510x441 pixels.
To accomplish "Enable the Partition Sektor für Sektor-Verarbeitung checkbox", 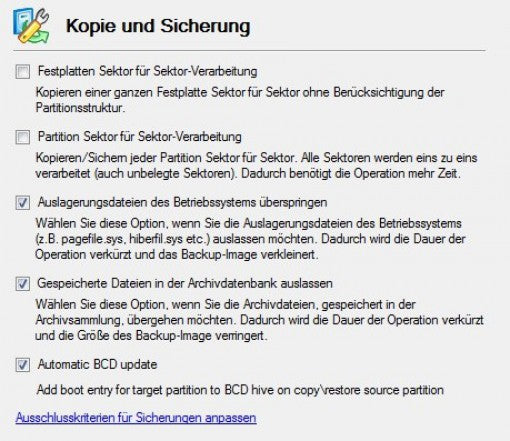I will click(23, 137).
